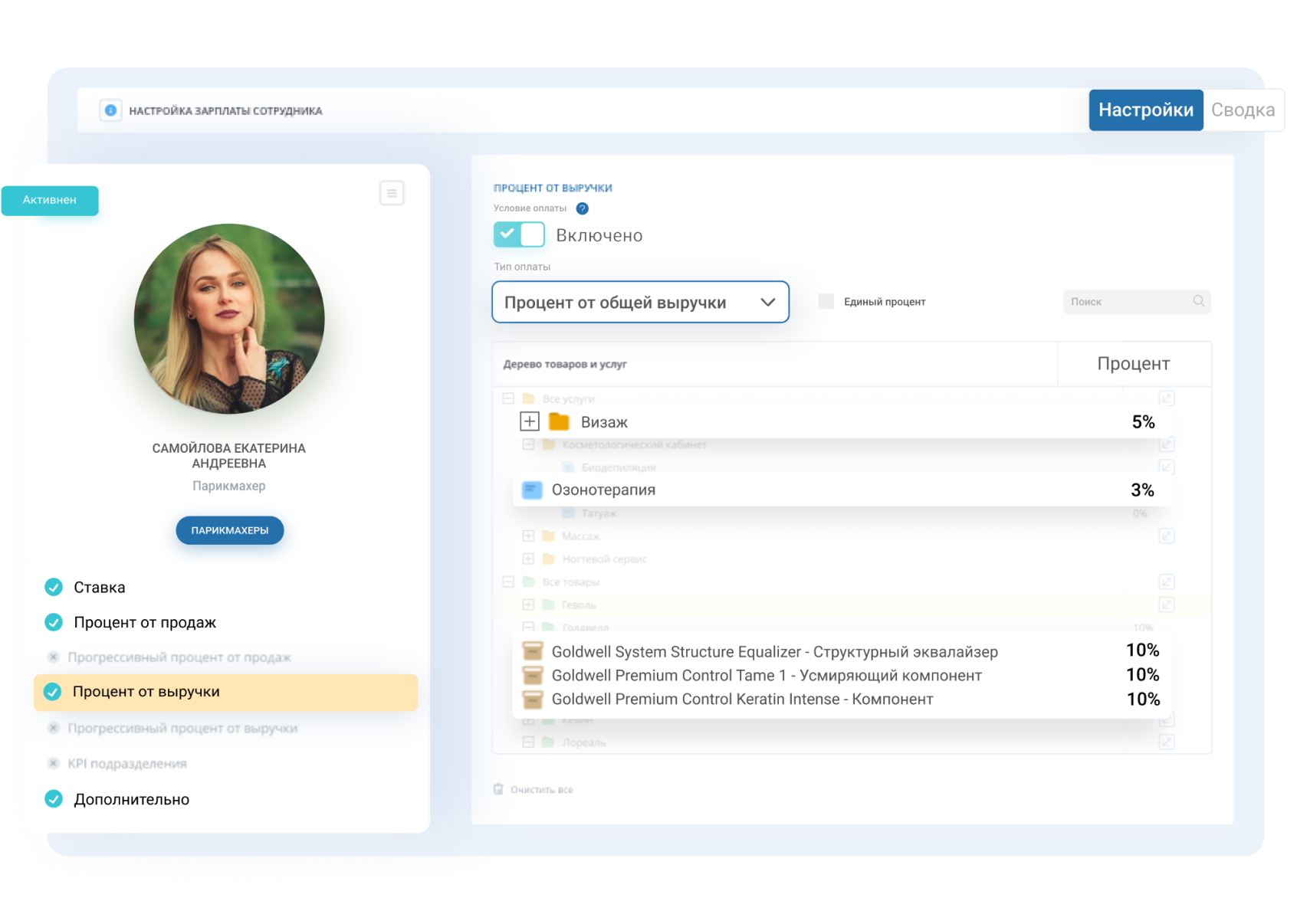Enable the Единый процент checkbox
This screenshot has width=1297, height=924.
click(826, 302)
